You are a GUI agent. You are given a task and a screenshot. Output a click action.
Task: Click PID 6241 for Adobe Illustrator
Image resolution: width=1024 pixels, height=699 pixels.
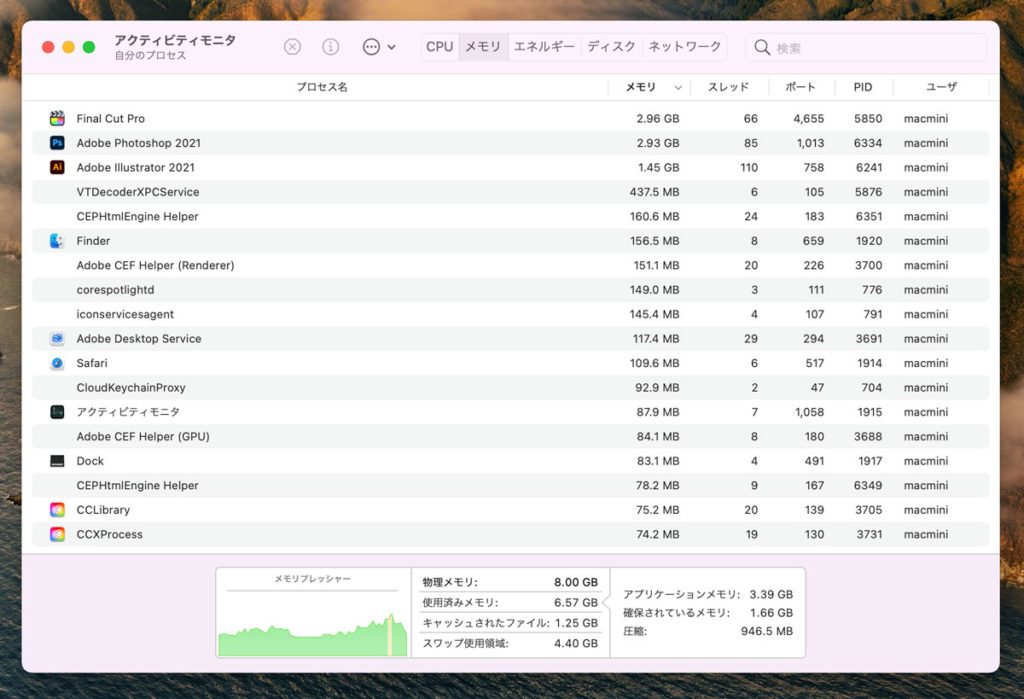point(869,167)
